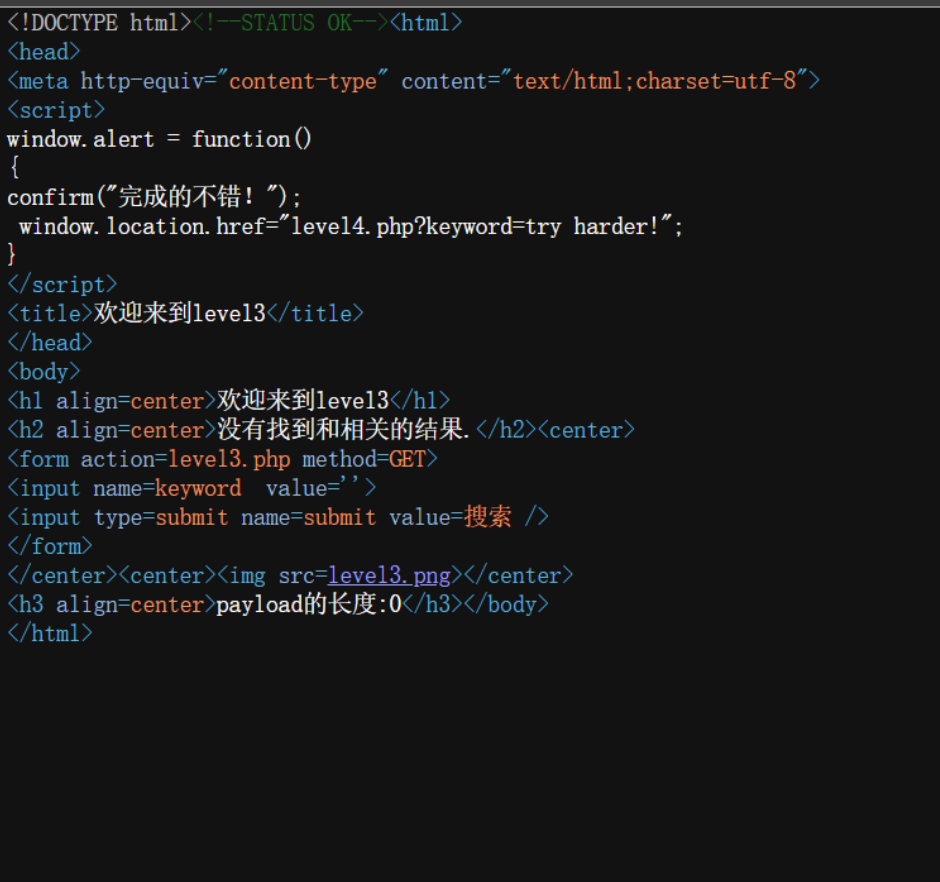Click the <!DOCTYPE html> declaration text
The width and height of the screenshot is (940, 882).
pos(99,23)
